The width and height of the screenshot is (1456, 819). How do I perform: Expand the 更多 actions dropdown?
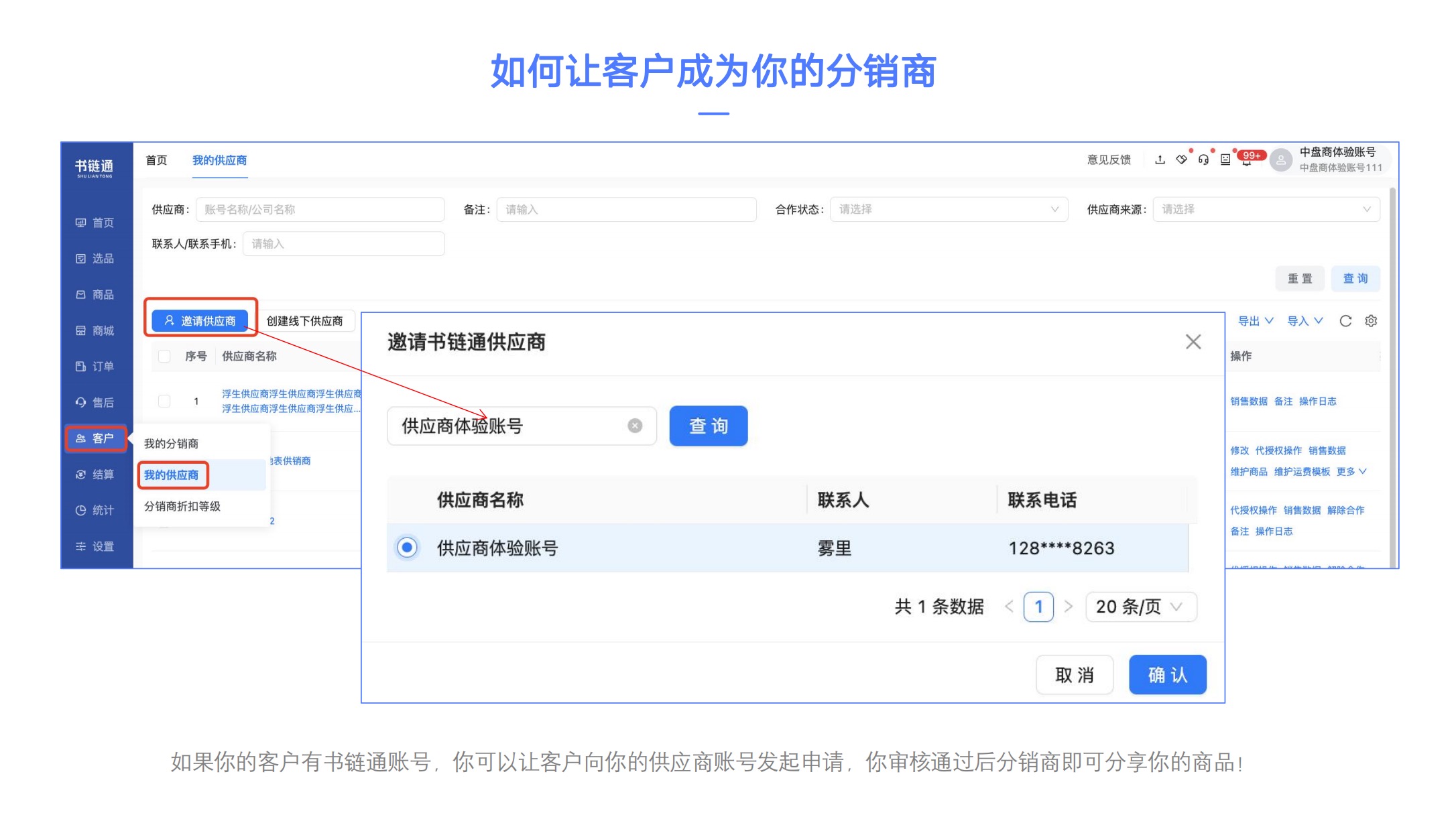coord(1351,472)
